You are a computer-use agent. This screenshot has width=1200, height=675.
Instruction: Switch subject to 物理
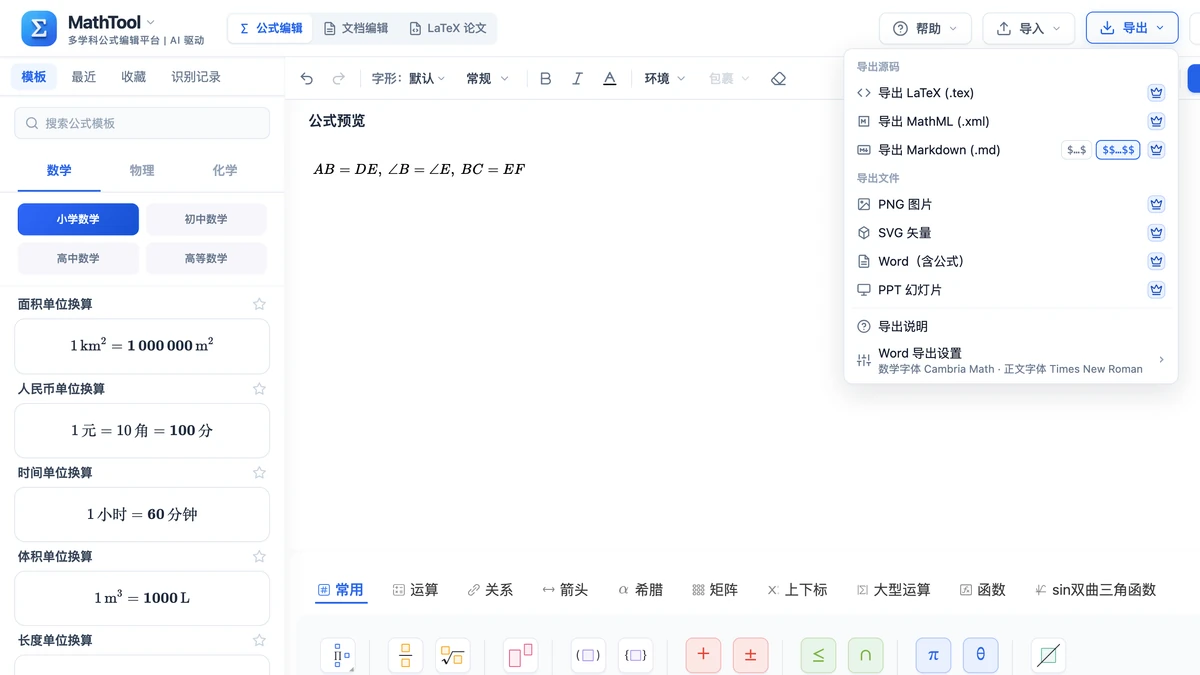coord(142,171)
